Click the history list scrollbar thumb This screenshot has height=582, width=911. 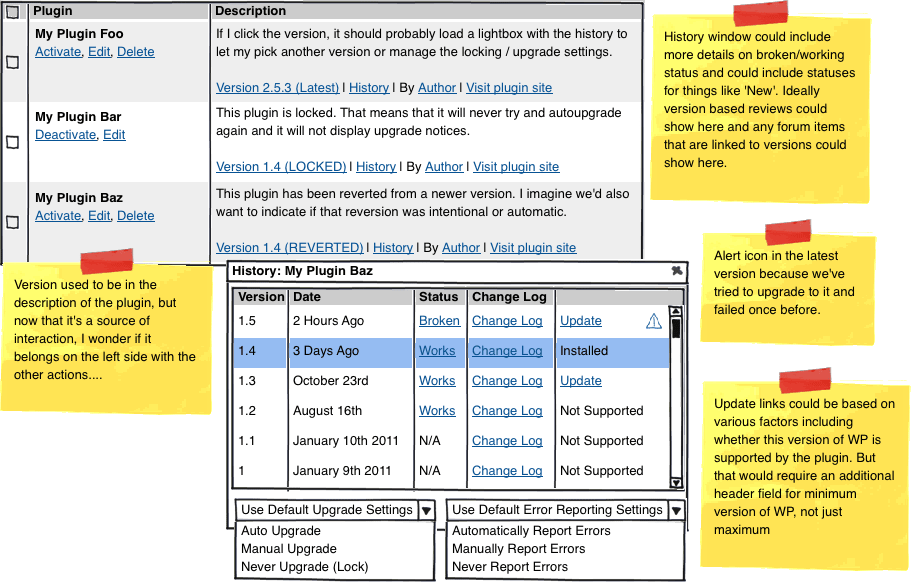click(676, 328)
